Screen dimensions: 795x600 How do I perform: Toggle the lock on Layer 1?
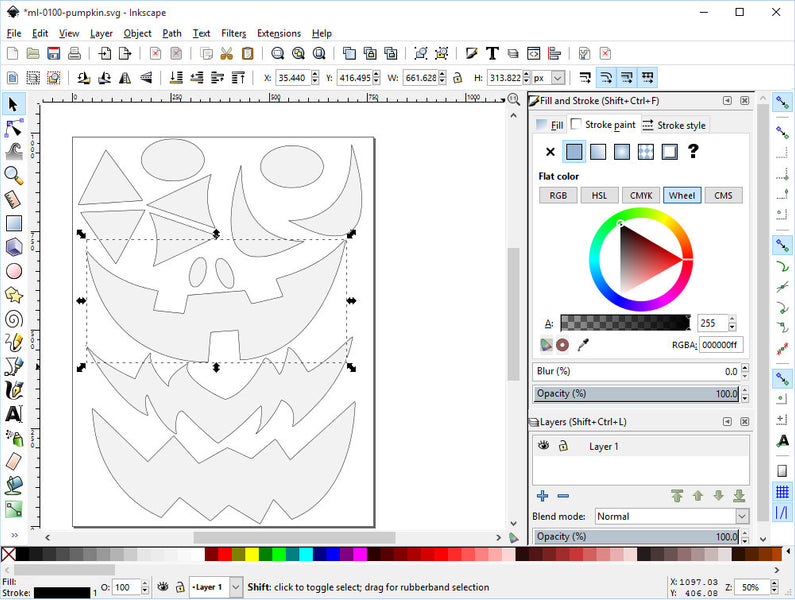coord(563,446)
